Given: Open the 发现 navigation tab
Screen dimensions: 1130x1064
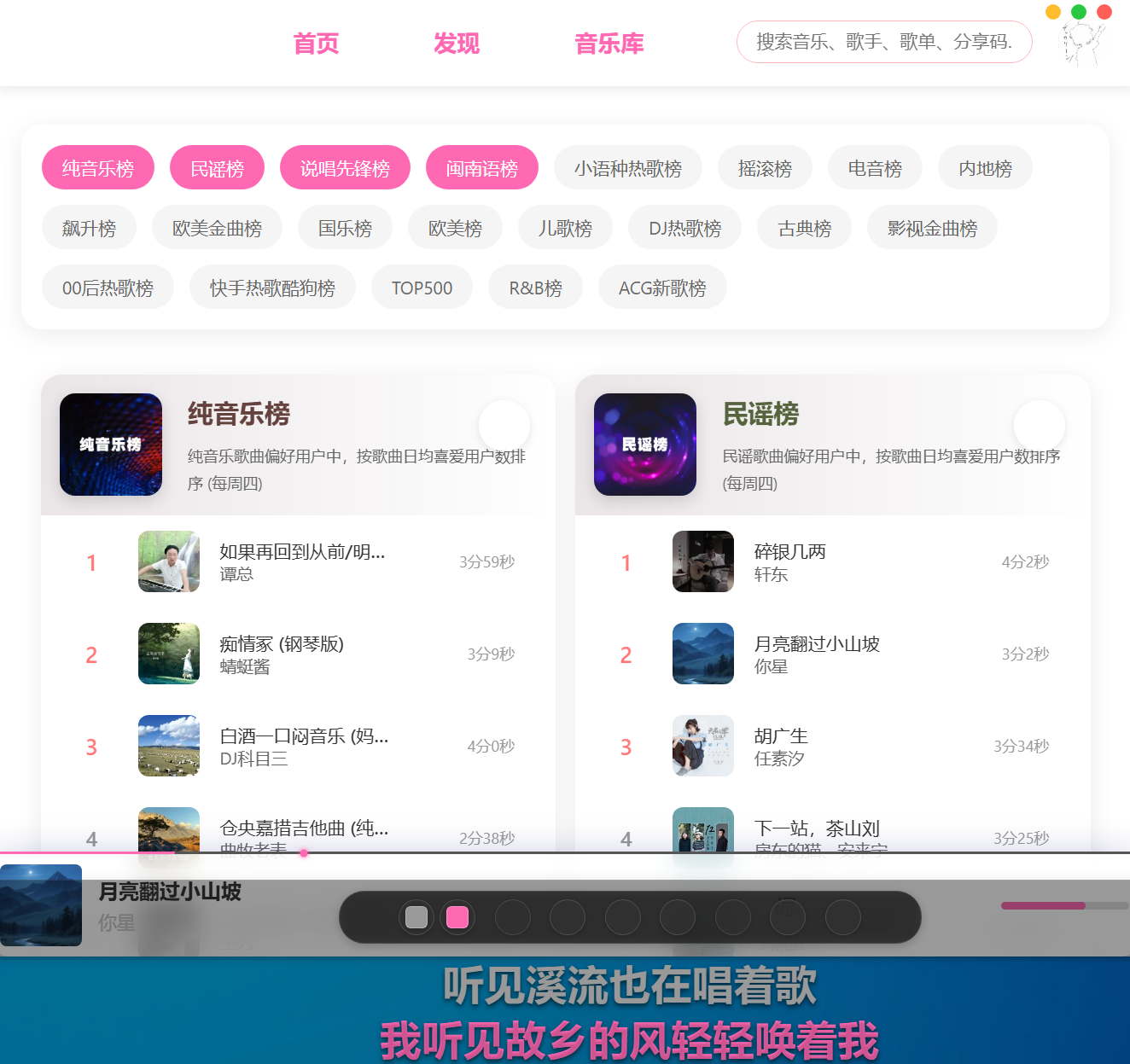Looking at the screenshot, I should [456, 43].
